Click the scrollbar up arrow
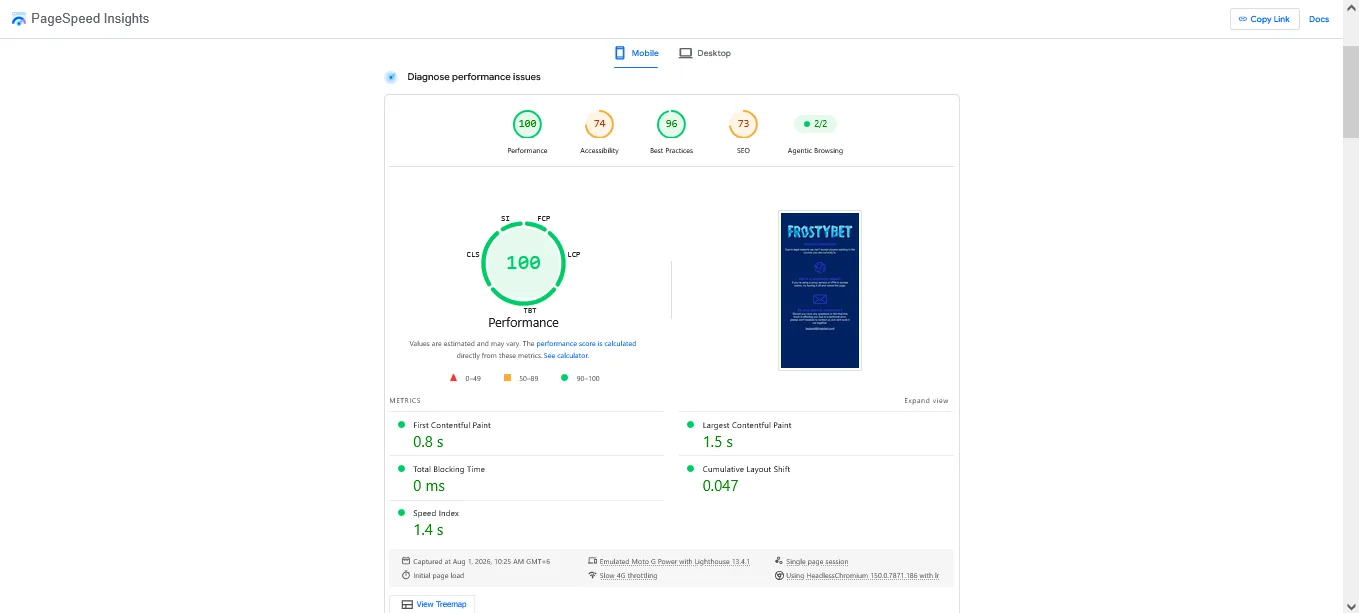 [x=1350, y=7]
